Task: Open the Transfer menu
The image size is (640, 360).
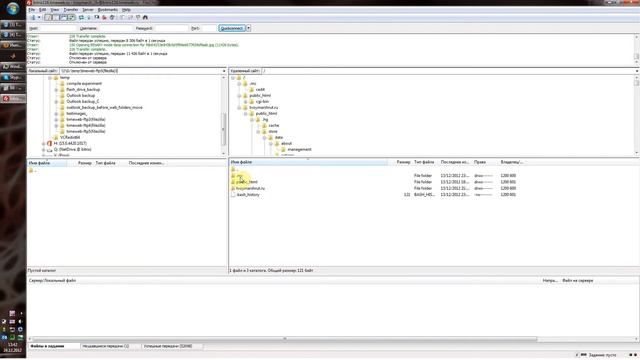Action: [x=71, y=9]
